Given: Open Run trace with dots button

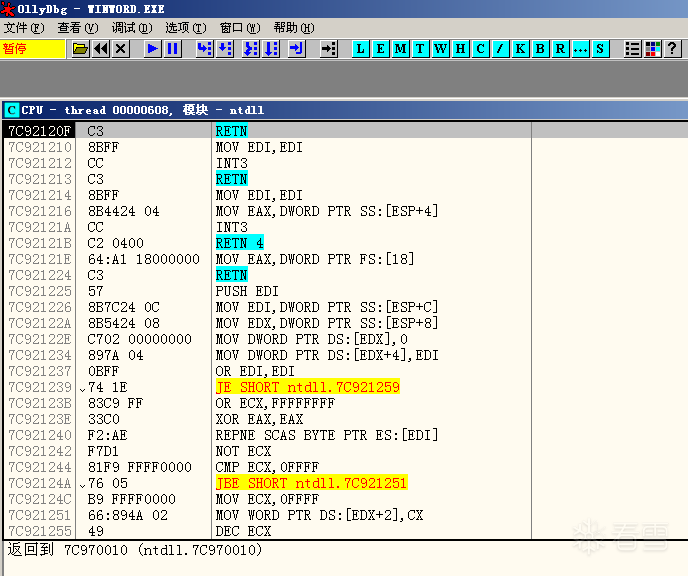Looking at the screenshot, I should pyautogui.click(x=580, y=49).
